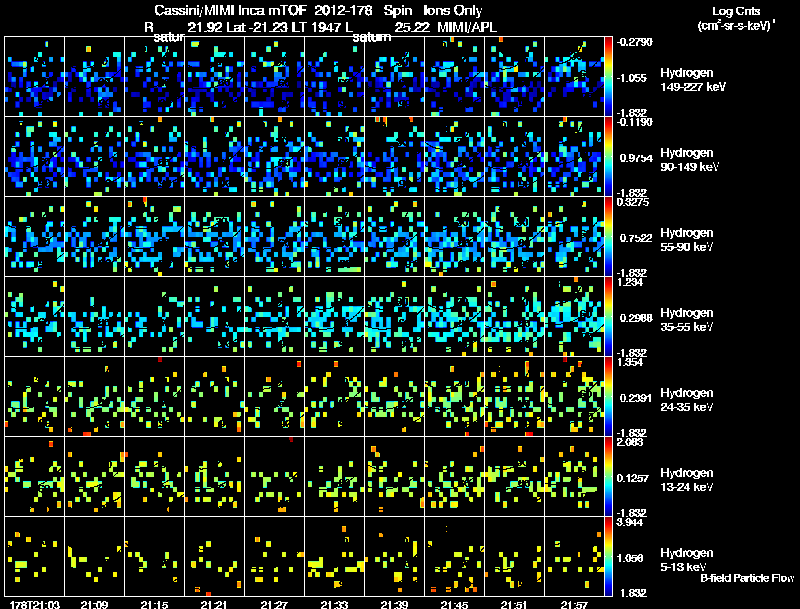The height and width of the screenshot is (609, 800).
Task: Click the Hydrogen 35-55 keV label
Action: pyautogui.click(x=687, y=320)
